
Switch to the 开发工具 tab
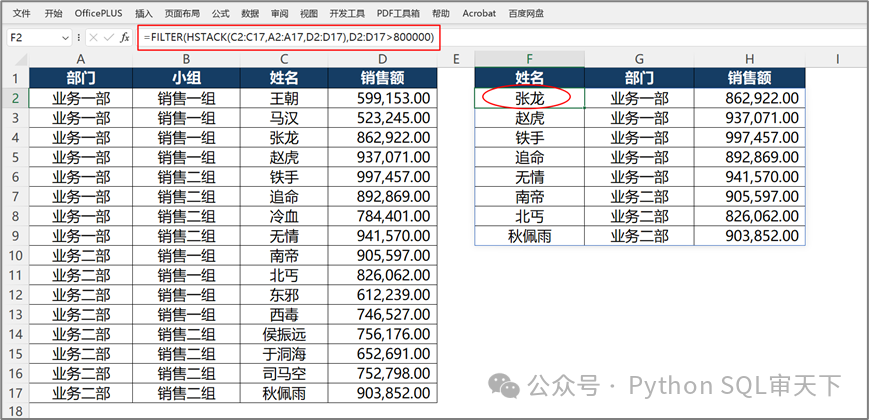point(347,13)
